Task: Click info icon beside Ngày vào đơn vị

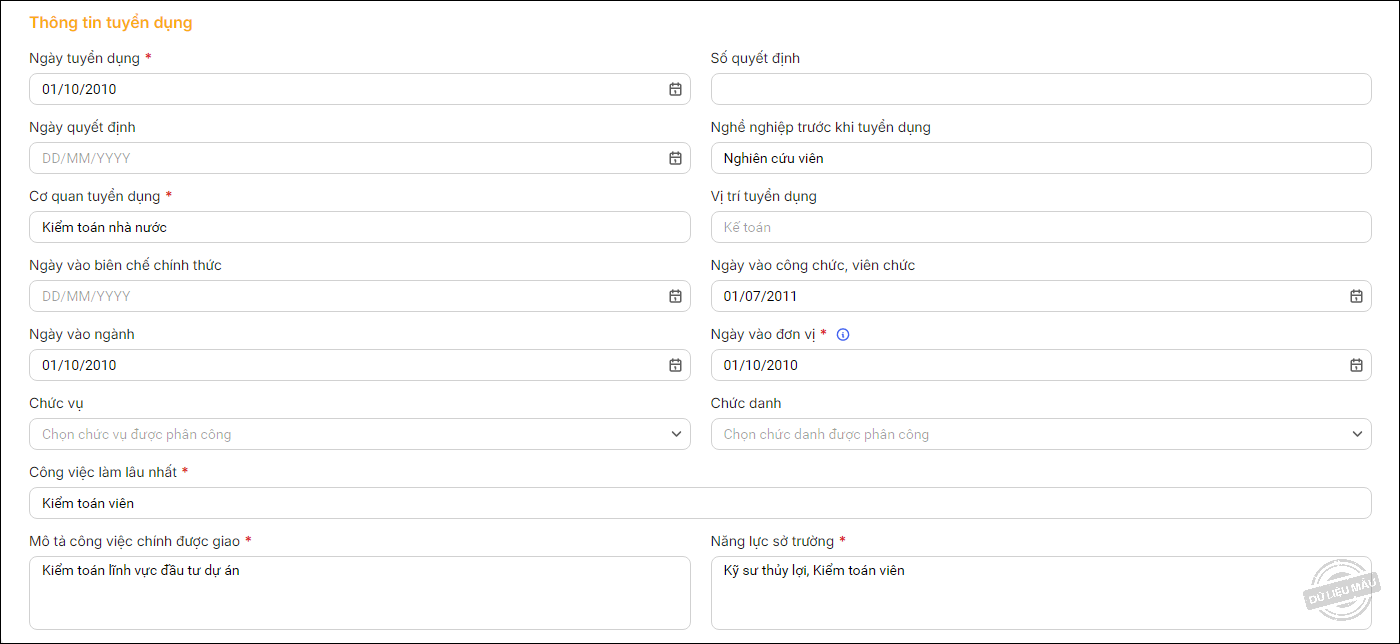Action: tap(843, 335)
